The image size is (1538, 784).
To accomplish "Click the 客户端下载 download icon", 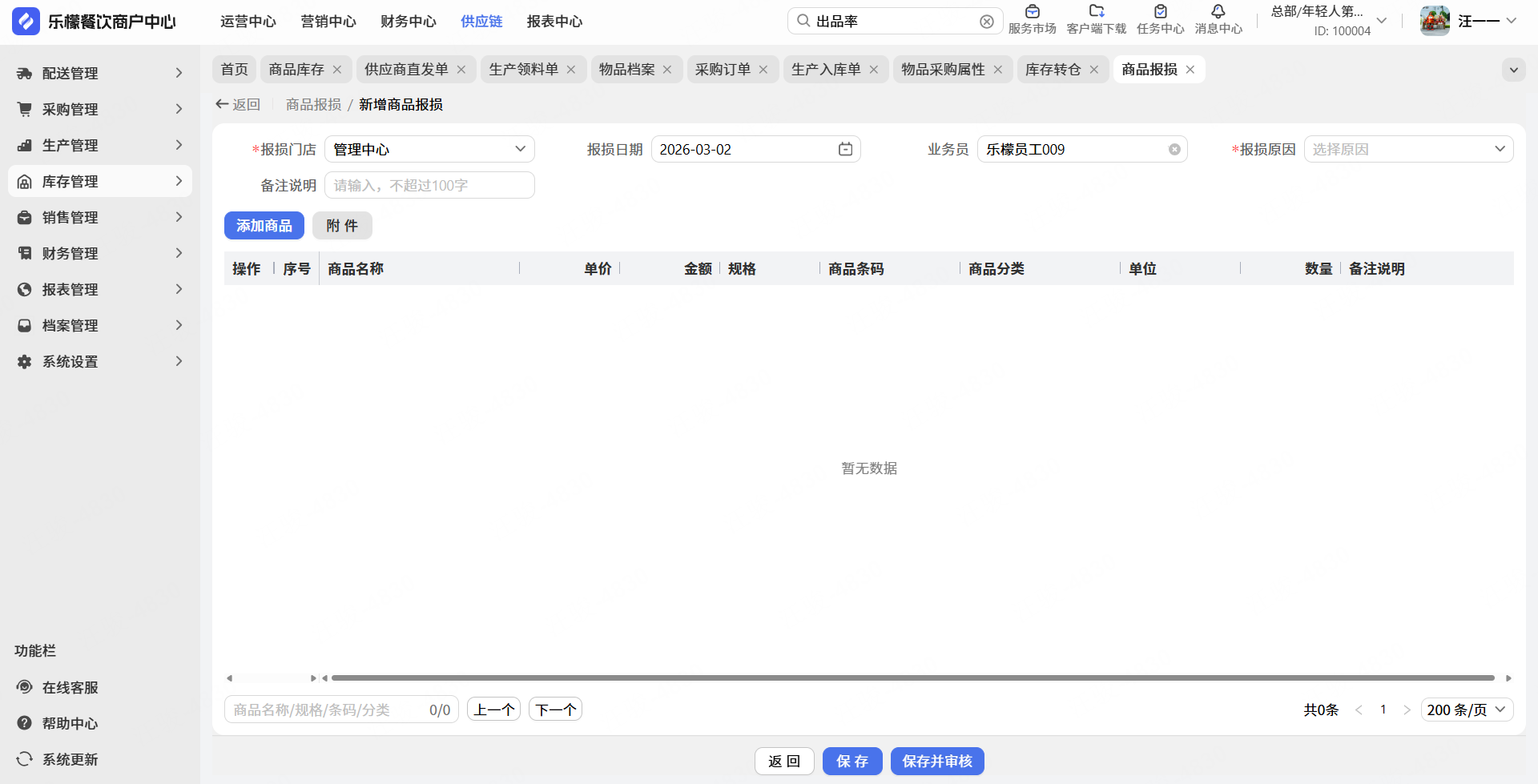I will click(x=1096, y=12).
